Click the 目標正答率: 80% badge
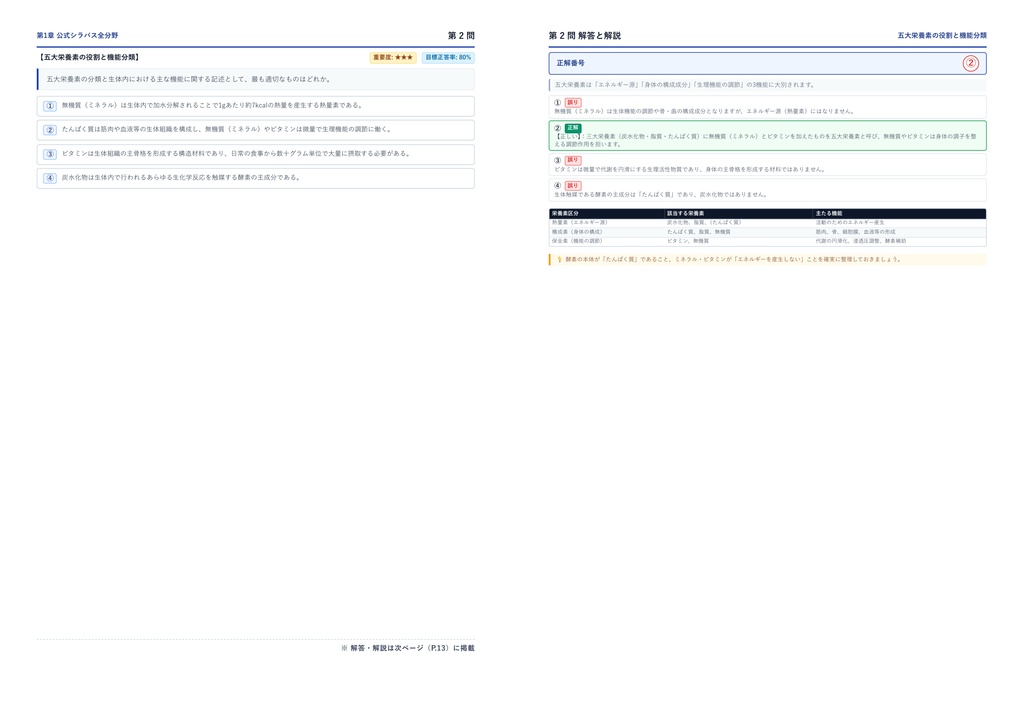Viewport: 1024px width, 724px height. pos(448,57)
